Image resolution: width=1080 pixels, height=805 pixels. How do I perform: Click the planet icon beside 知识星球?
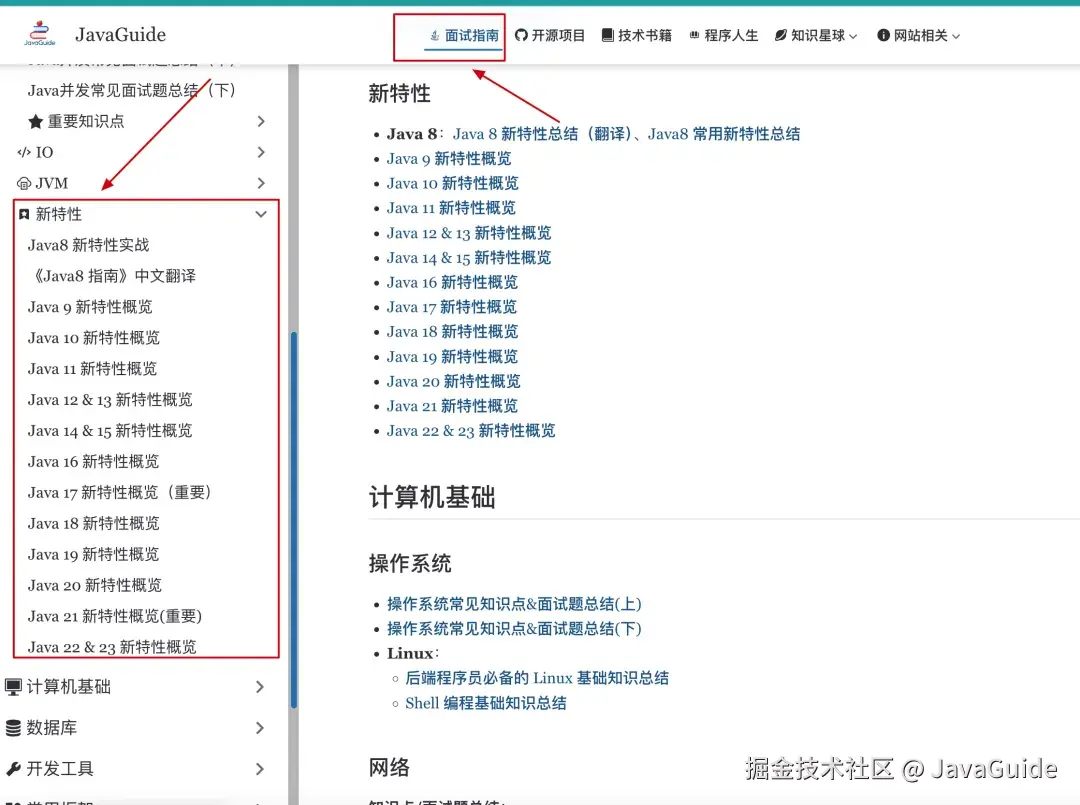[x=780, y=35]
